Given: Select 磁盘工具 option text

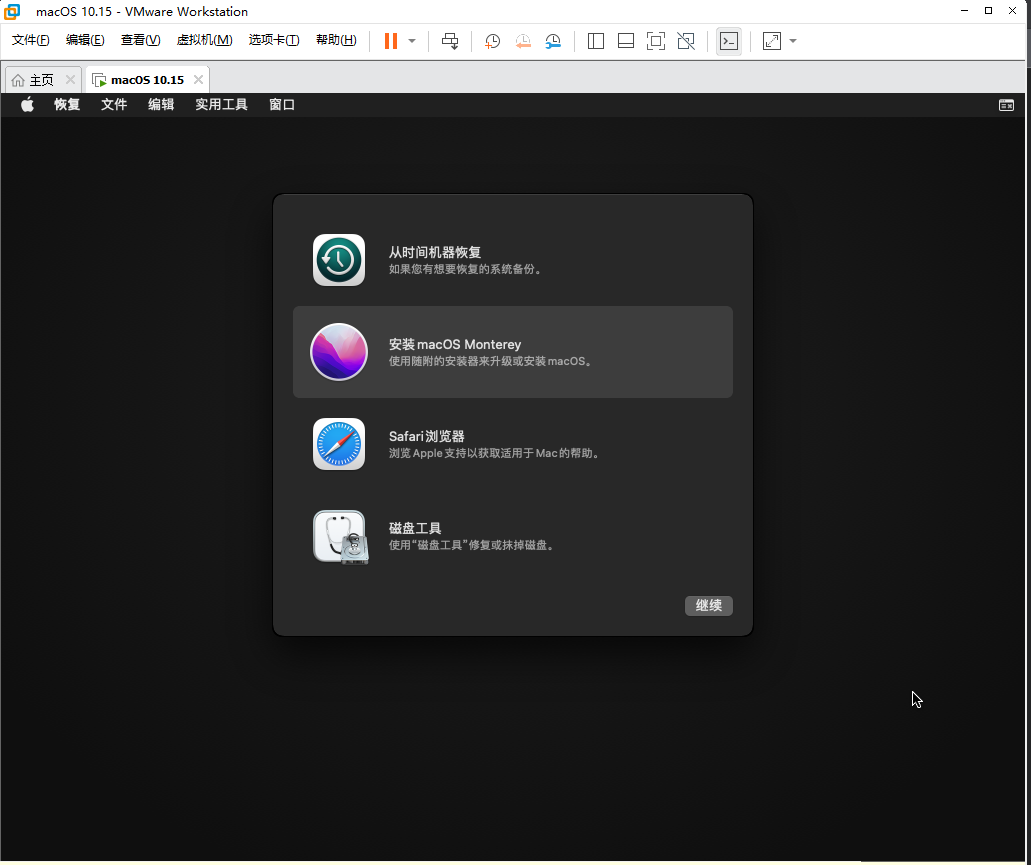Looking at the screenshot, I should pyautogui.click(x=415, y=528).
